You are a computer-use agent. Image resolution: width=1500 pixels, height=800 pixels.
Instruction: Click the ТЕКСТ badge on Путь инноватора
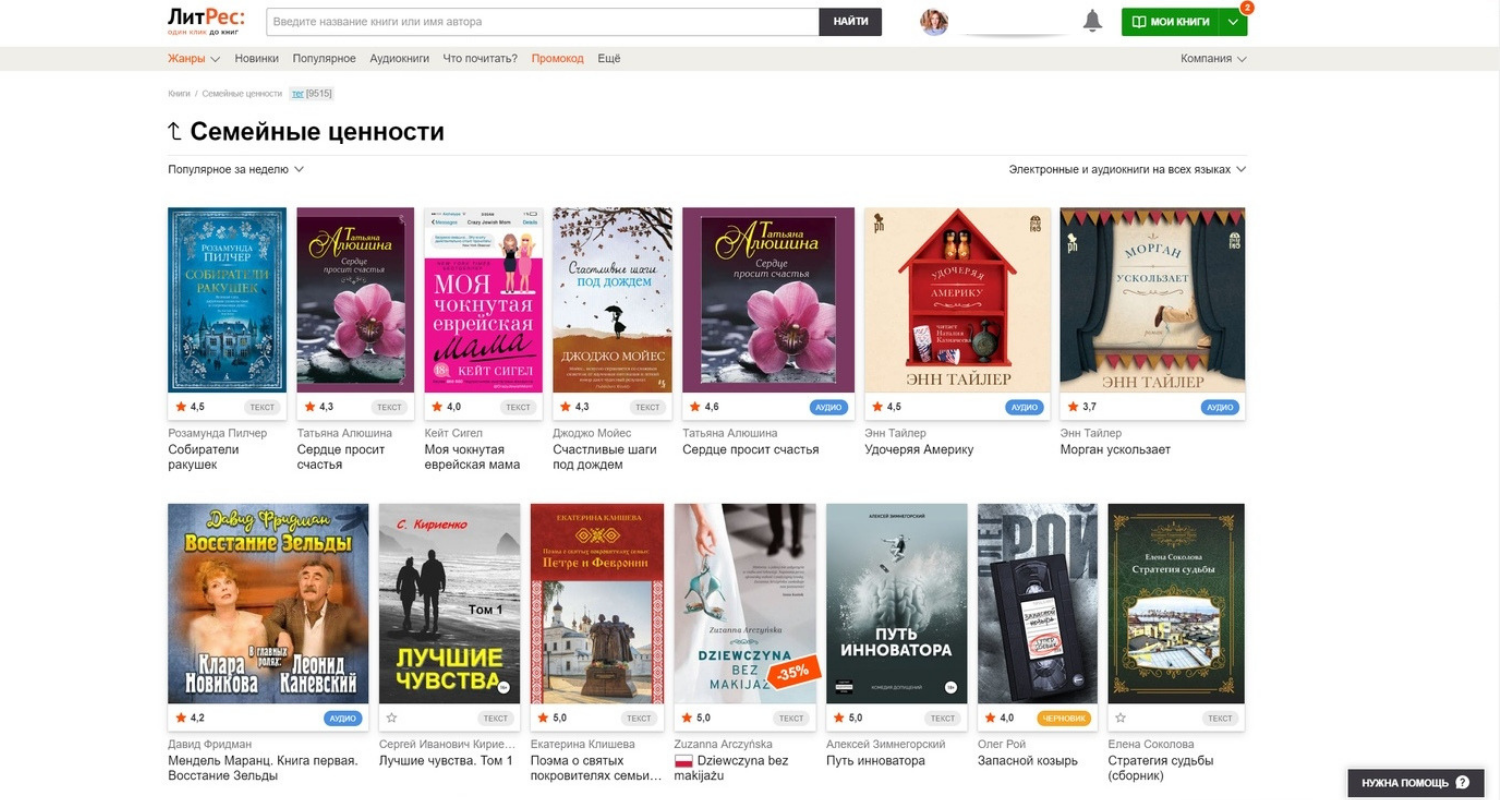(942, 718)
